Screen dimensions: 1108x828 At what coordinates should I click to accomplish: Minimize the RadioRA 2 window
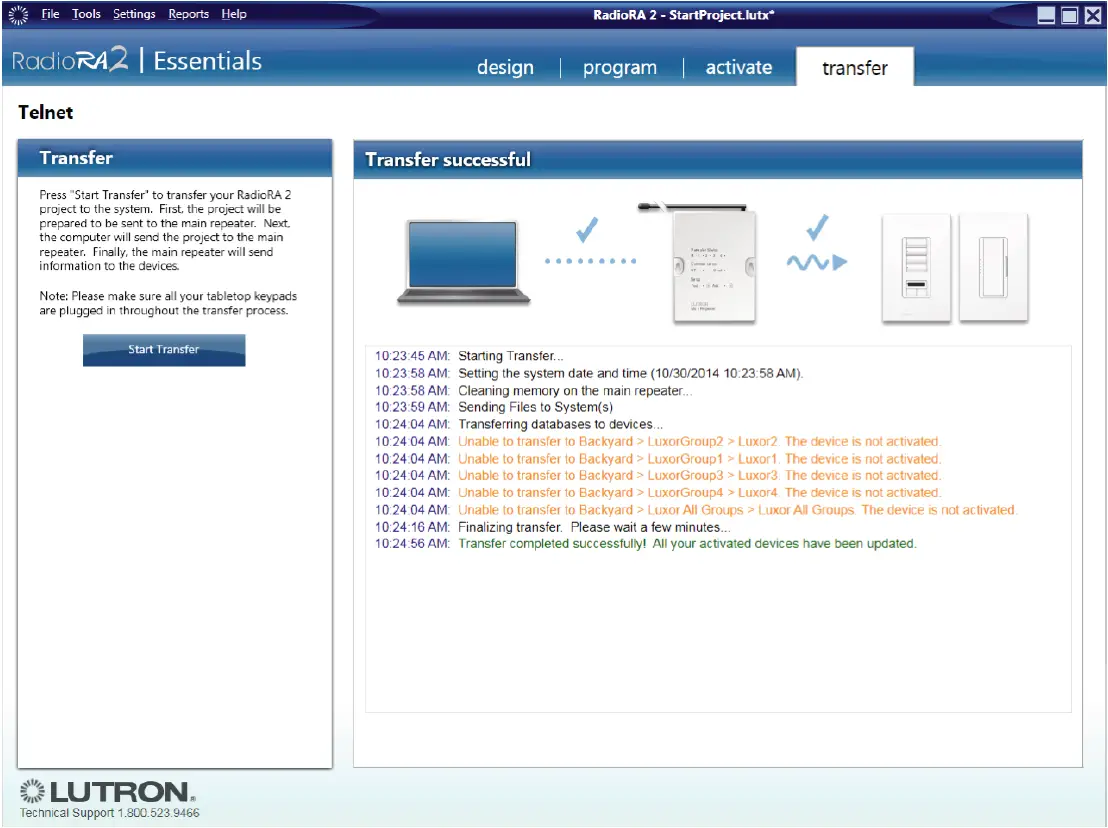(1046, 15)
